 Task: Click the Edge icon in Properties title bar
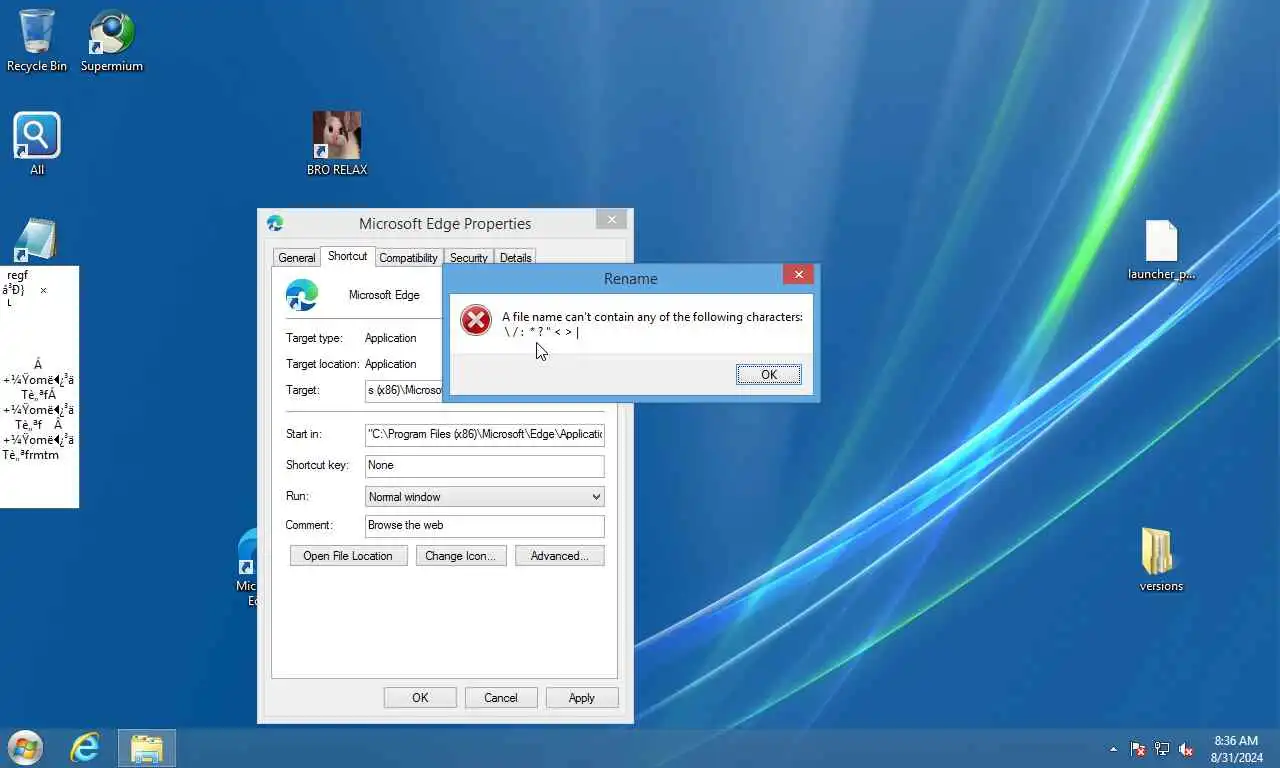point(275,223)
